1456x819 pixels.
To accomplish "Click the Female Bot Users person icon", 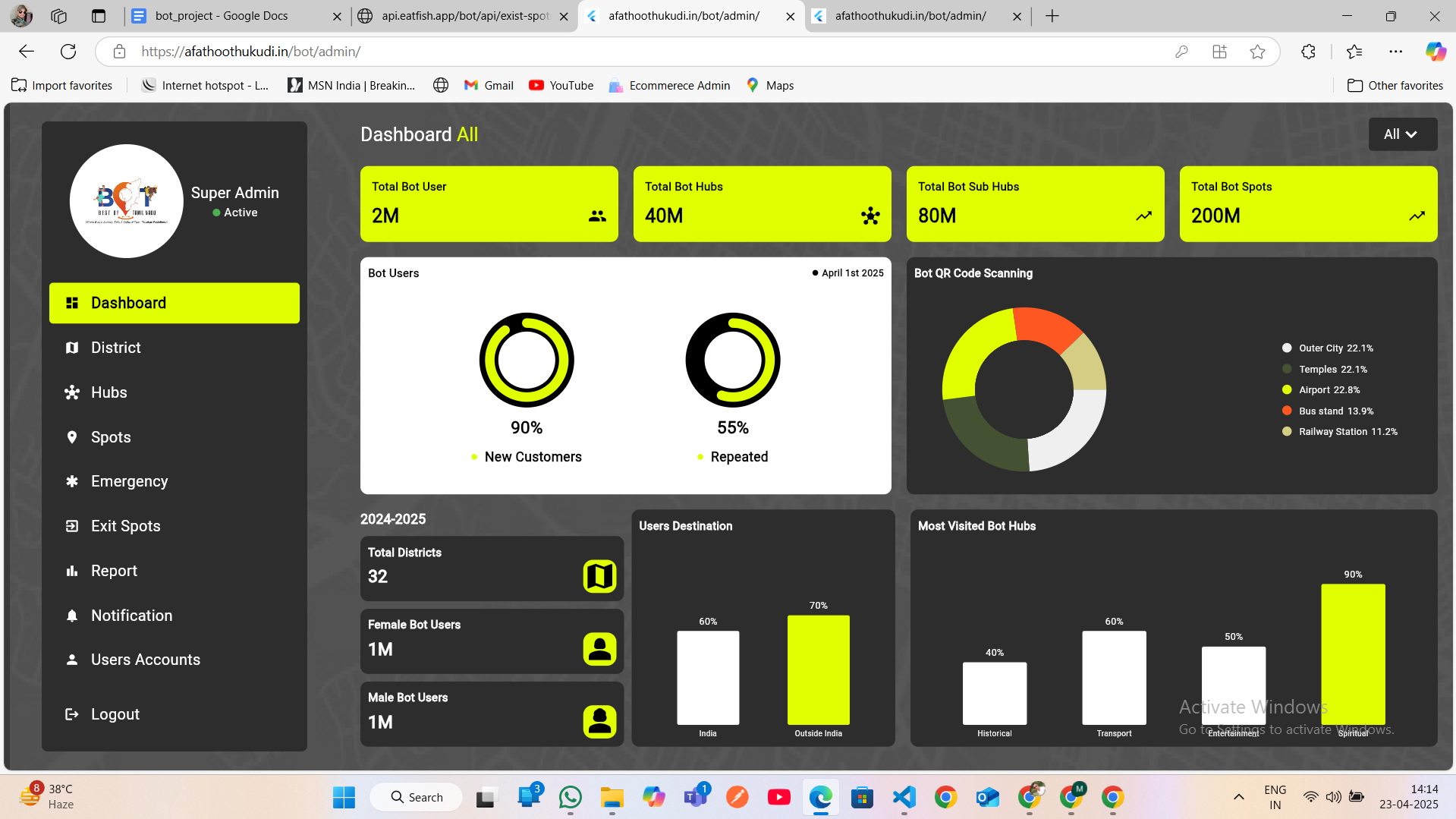I will coord(599,649).
